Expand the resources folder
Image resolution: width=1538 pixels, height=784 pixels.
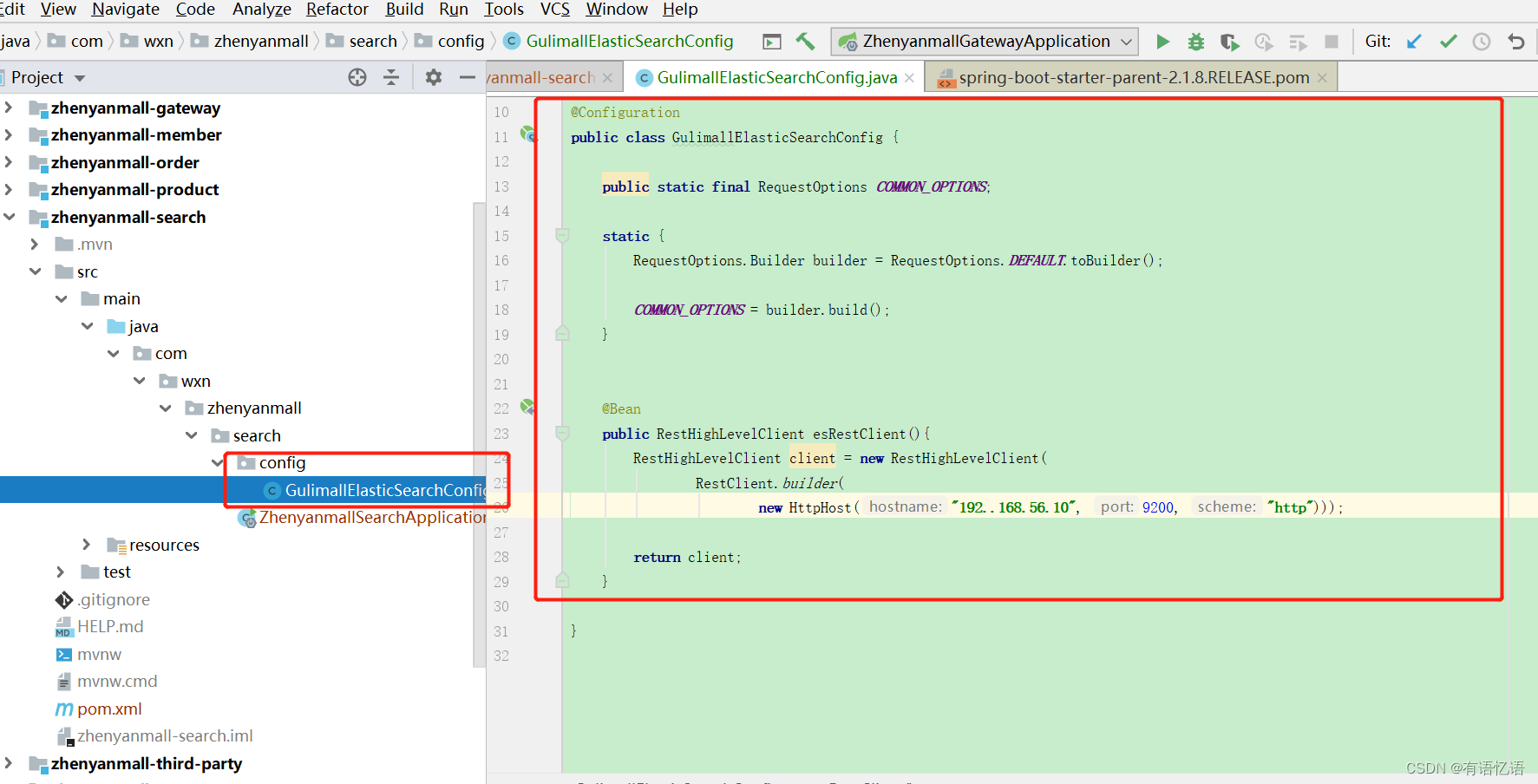(87, 545)
